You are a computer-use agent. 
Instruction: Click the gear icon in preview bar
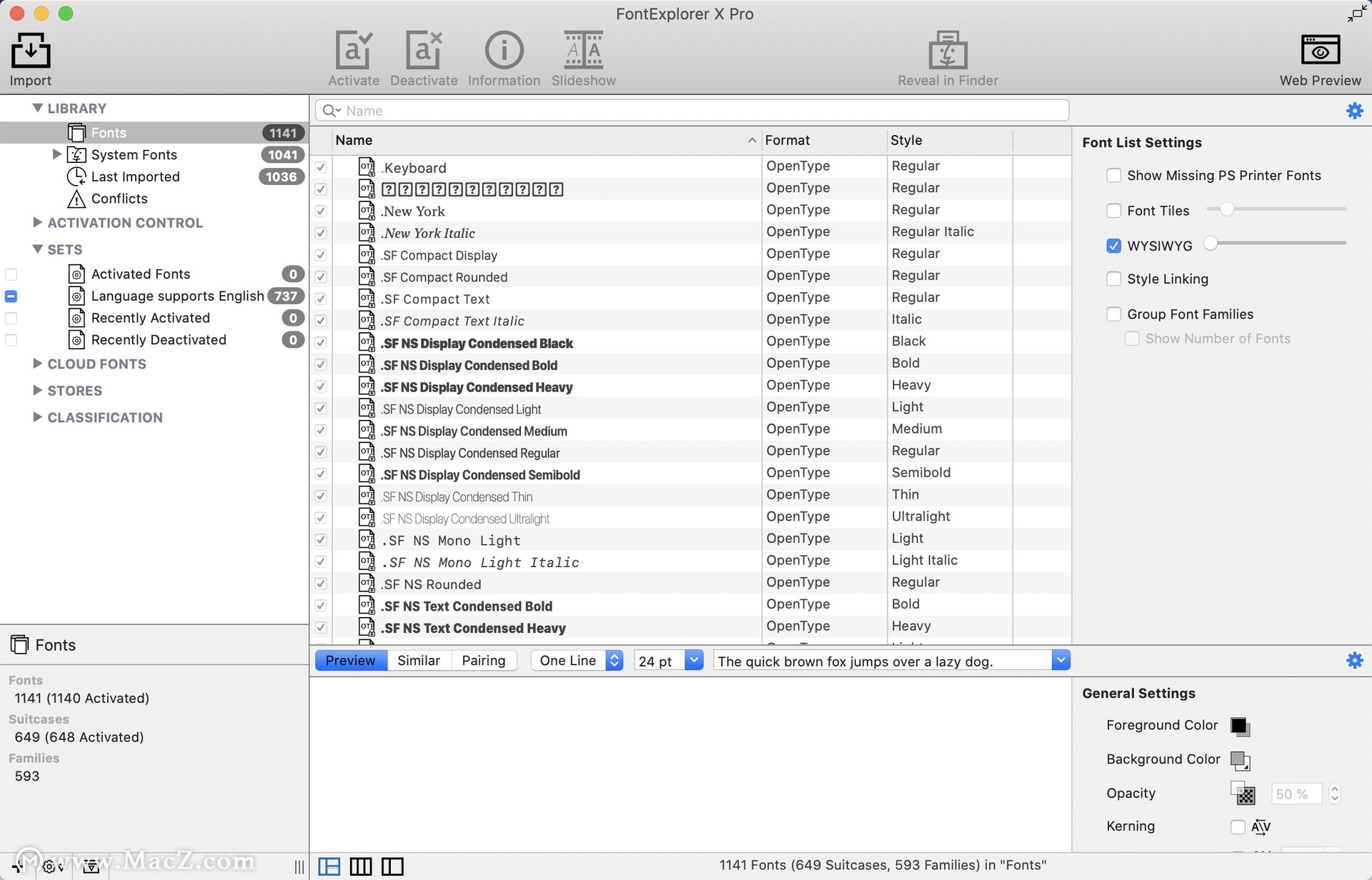click(x=1354, y=660)
